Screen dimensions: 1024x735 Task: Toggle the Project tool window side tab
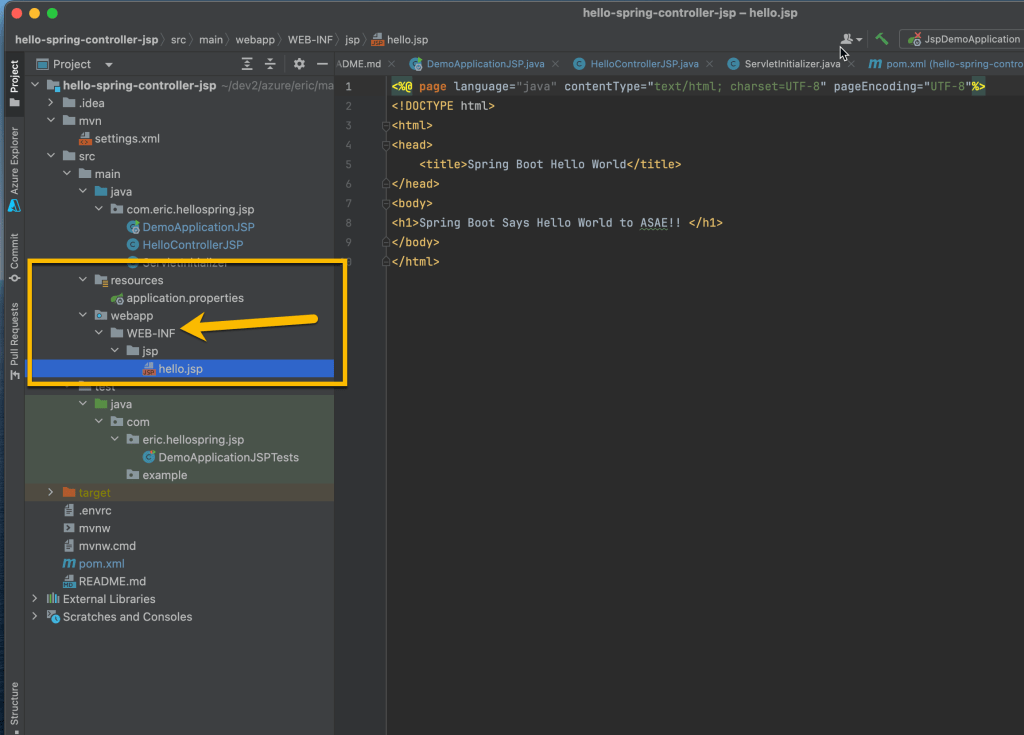(x=14, y=77)
